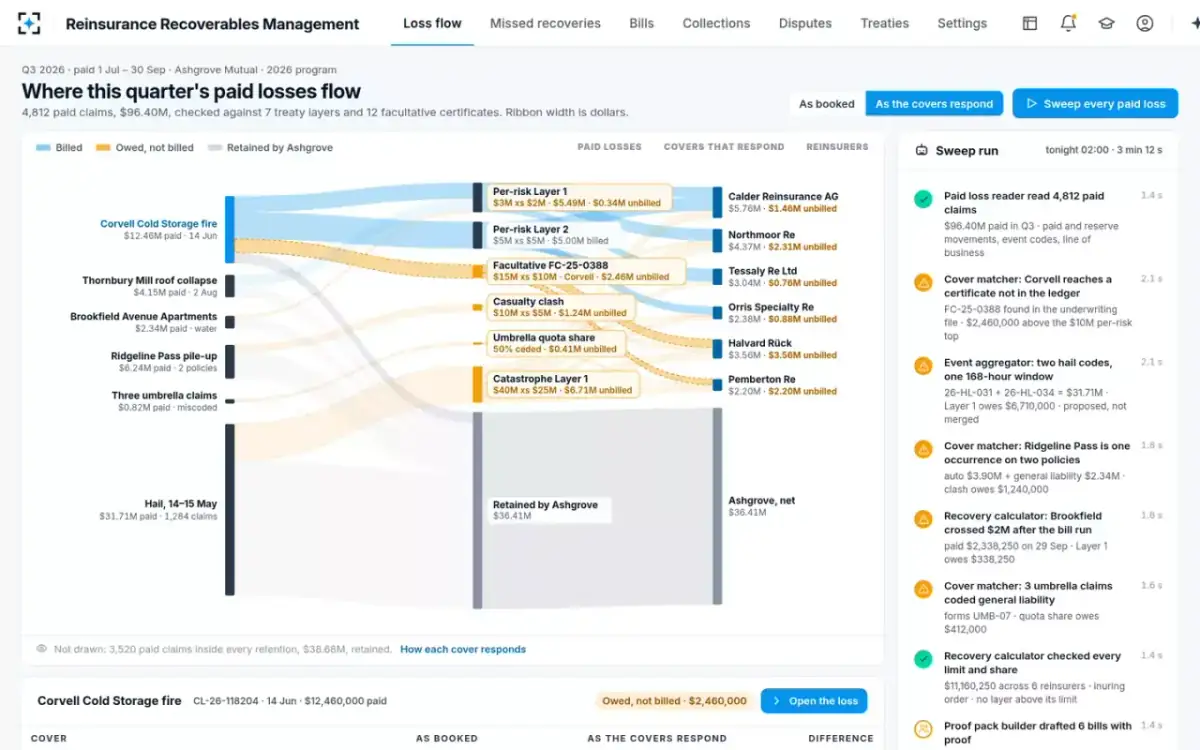Click the app logo icon

[x=30, y=23]
